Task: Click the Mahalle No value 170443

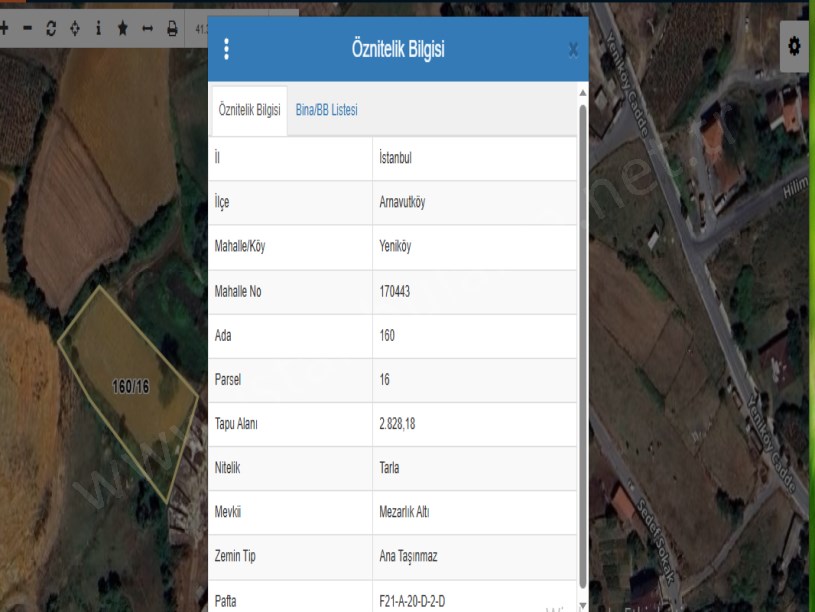Action: pos(395,291)
